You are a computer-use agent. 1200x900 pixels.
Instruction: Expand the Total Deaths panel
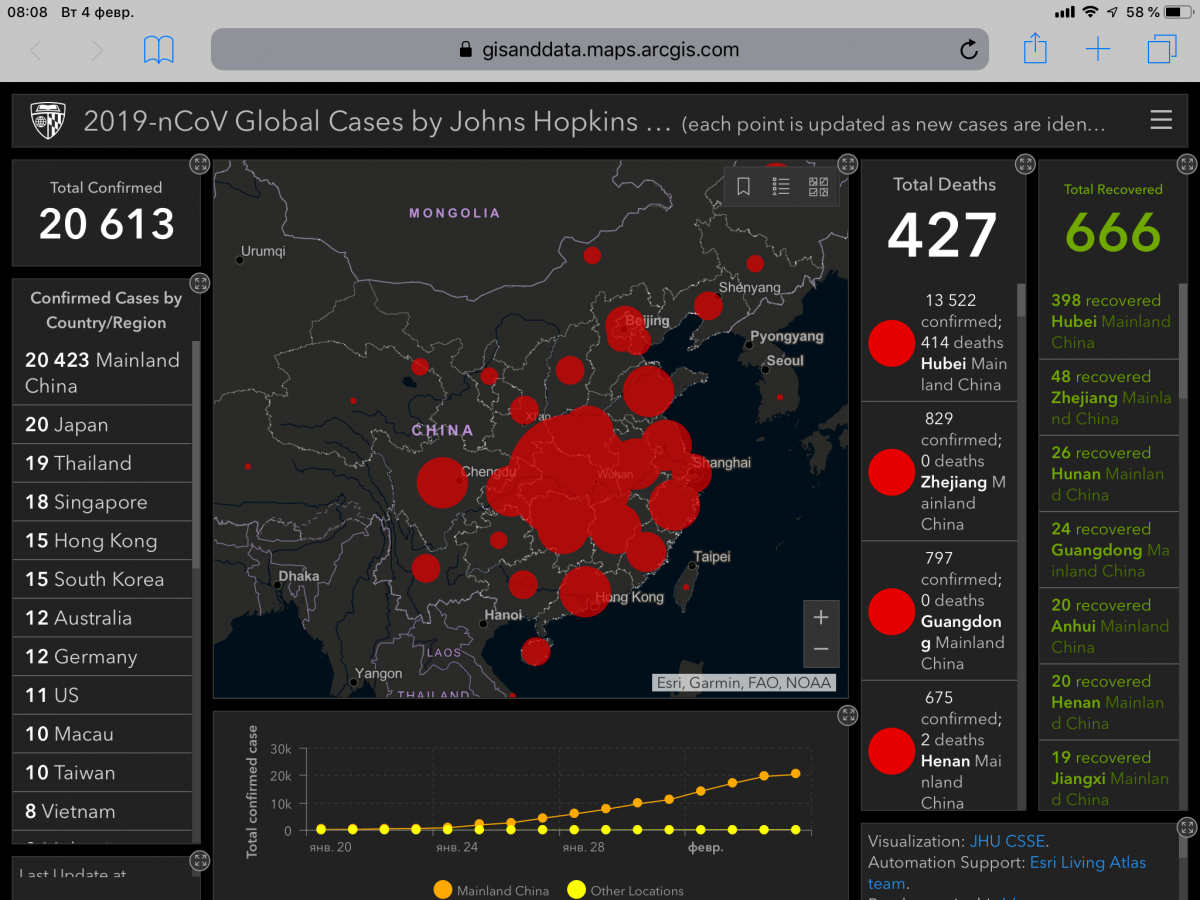tap(1025, 164)
